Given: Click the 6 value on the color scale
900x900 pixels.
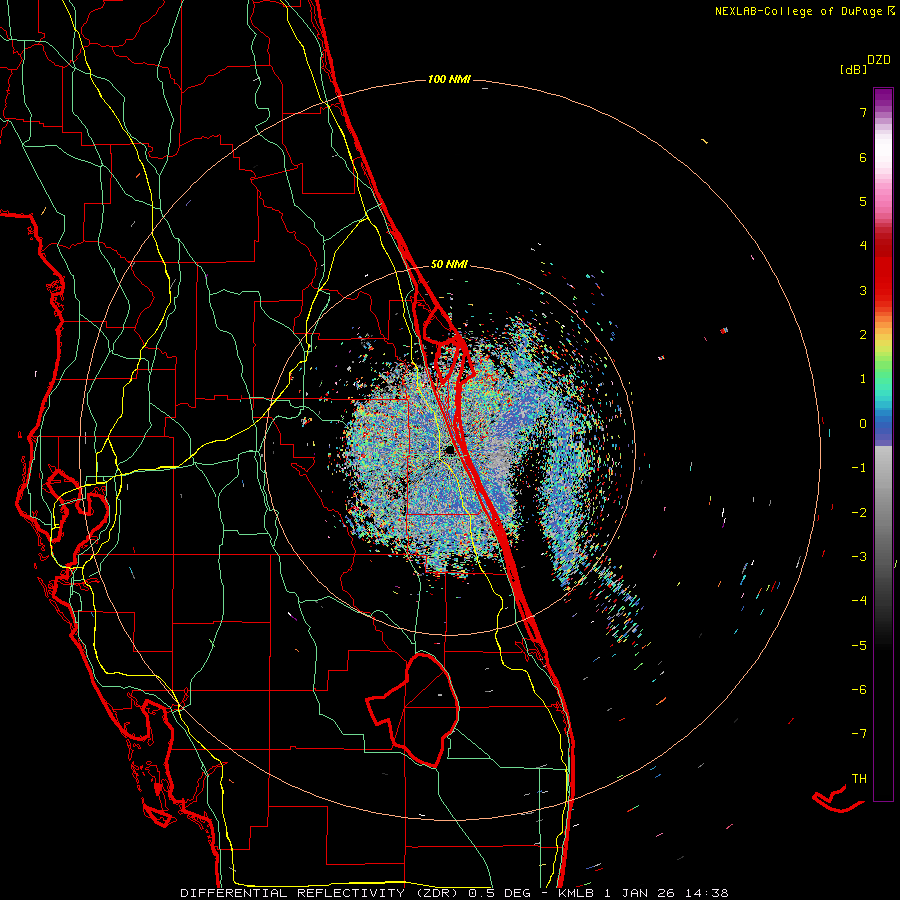Looking at the screenshot, I should point(863,157).
